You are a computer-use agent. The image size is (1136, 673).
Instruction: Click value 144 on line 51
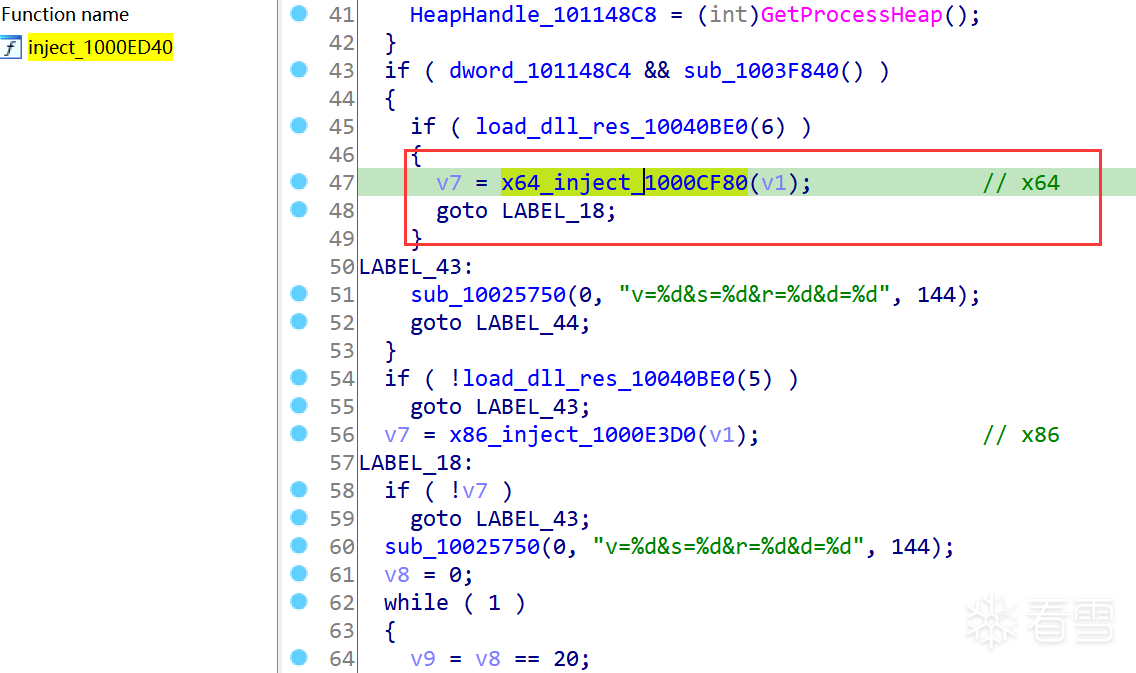coord(937,295)
